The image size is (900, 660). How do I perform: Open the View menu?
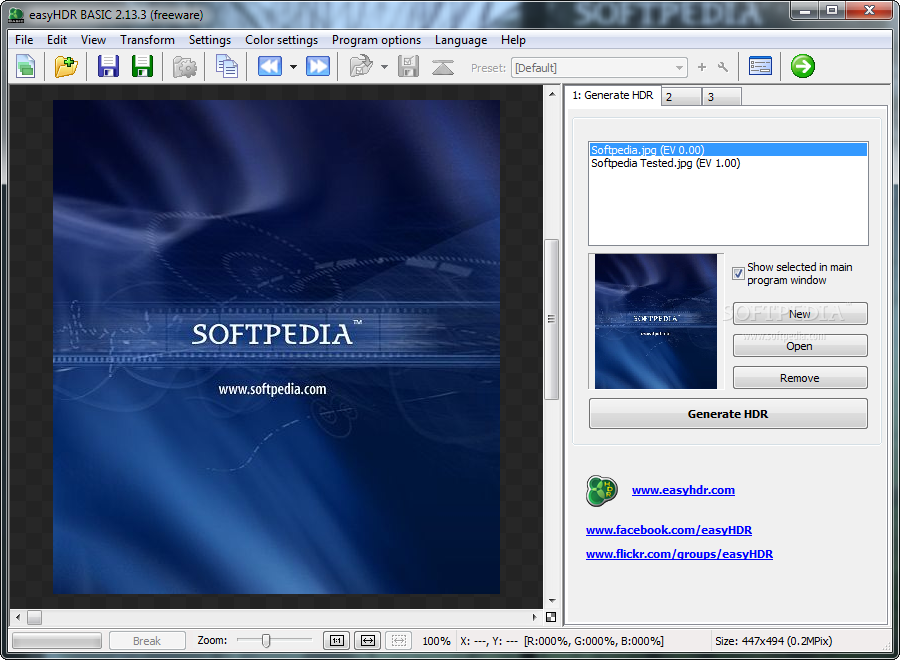pyautogui.click(x=93, y=40)
